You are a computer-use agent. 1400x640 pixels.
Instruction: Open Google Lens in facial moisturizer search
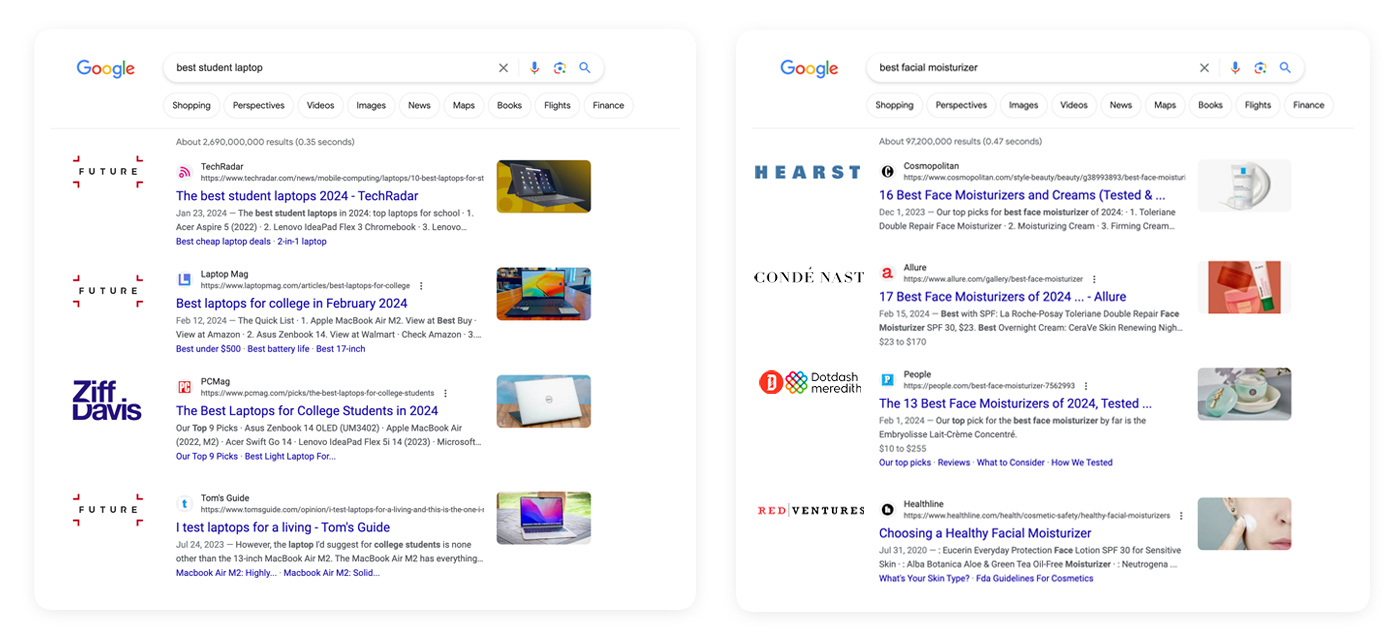pyautogui.click(x=1260, y=68)
